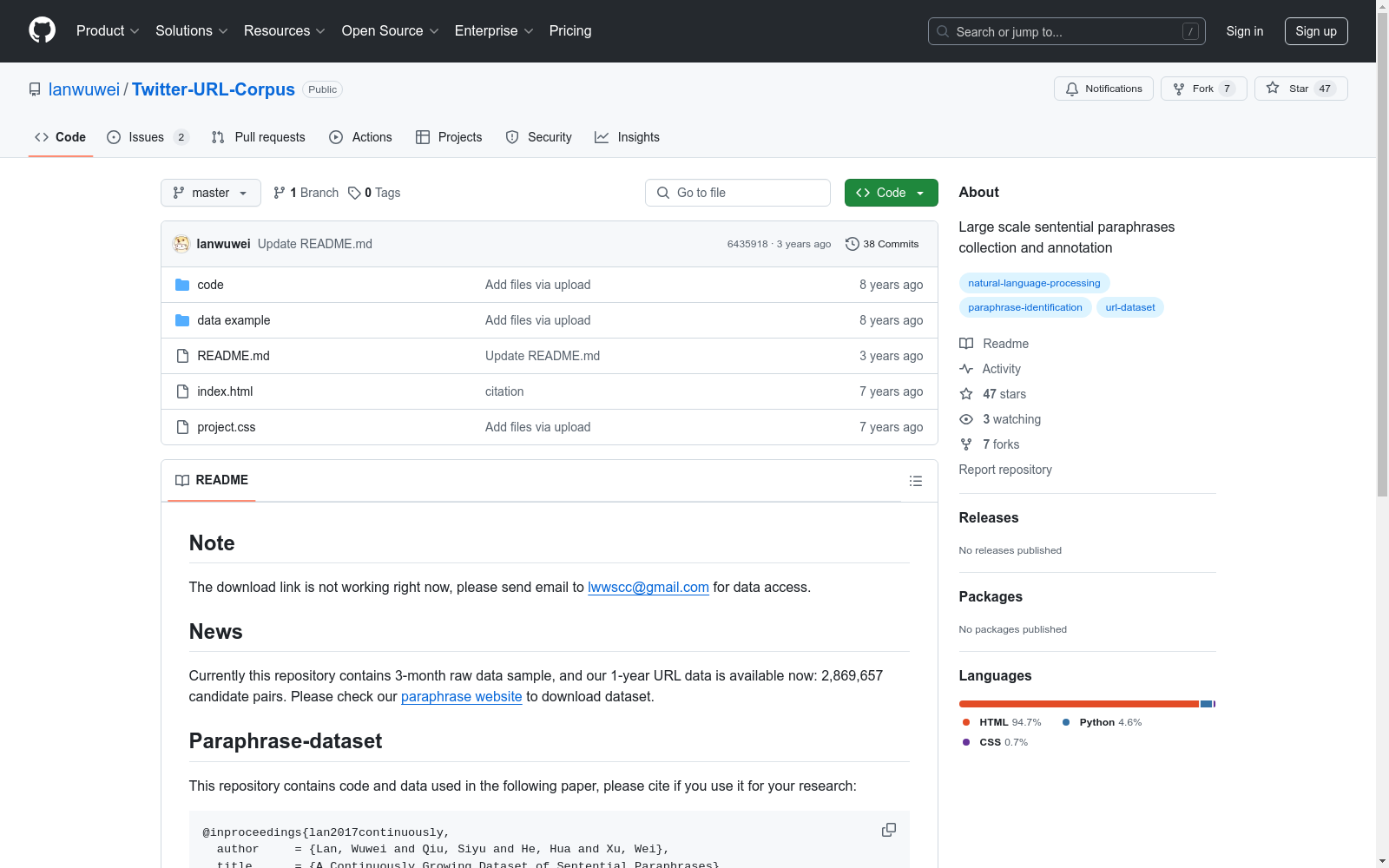Click the Python blue language dot
The image size is (1389, 868).
pyautogui.click(x=1066, y=722)
